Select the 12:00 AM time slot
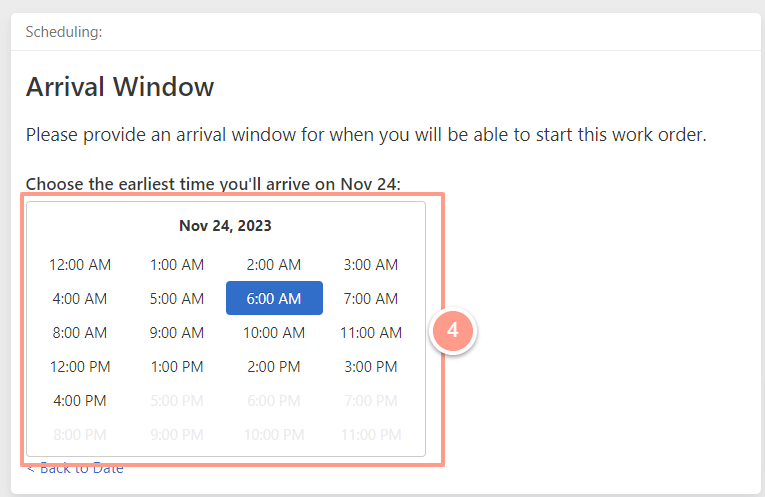 coord(80,264)
